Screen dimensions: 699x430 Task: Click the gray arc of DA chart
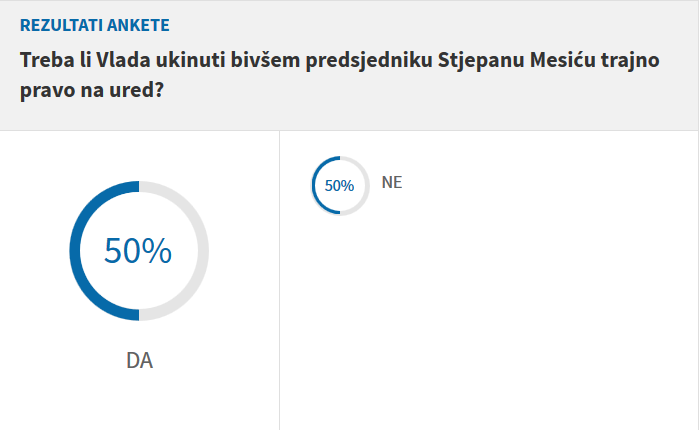pyautogui.click(x=203, y=251)
